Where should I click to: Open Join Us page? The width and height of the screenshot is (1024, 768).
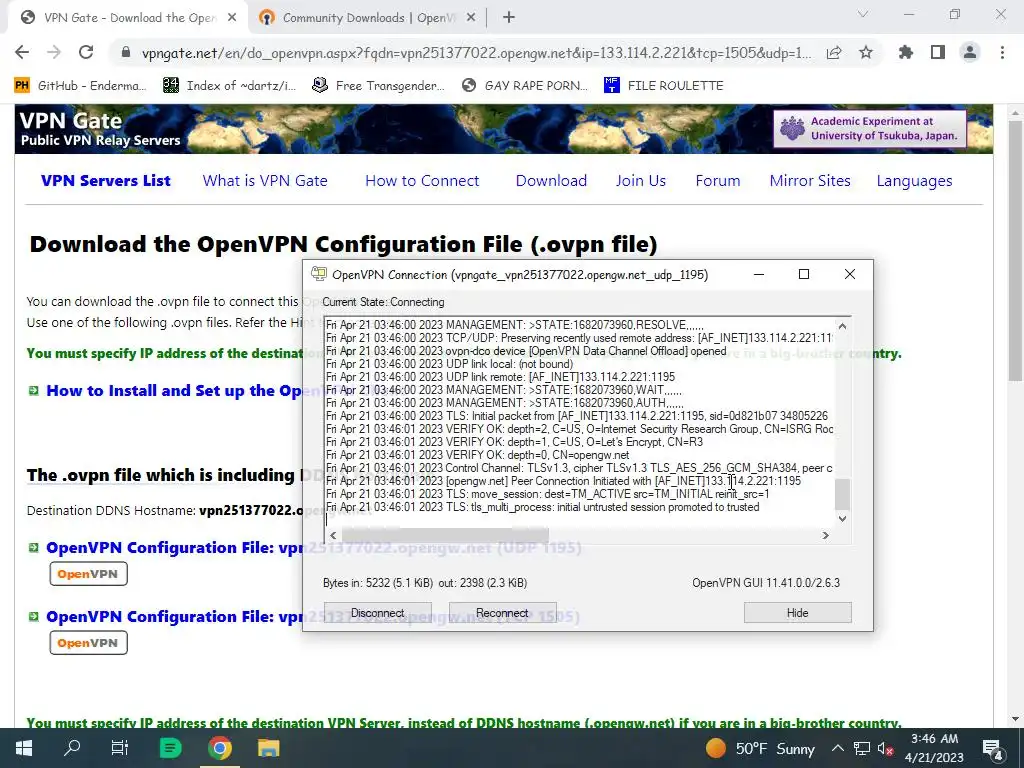point(641,181)
